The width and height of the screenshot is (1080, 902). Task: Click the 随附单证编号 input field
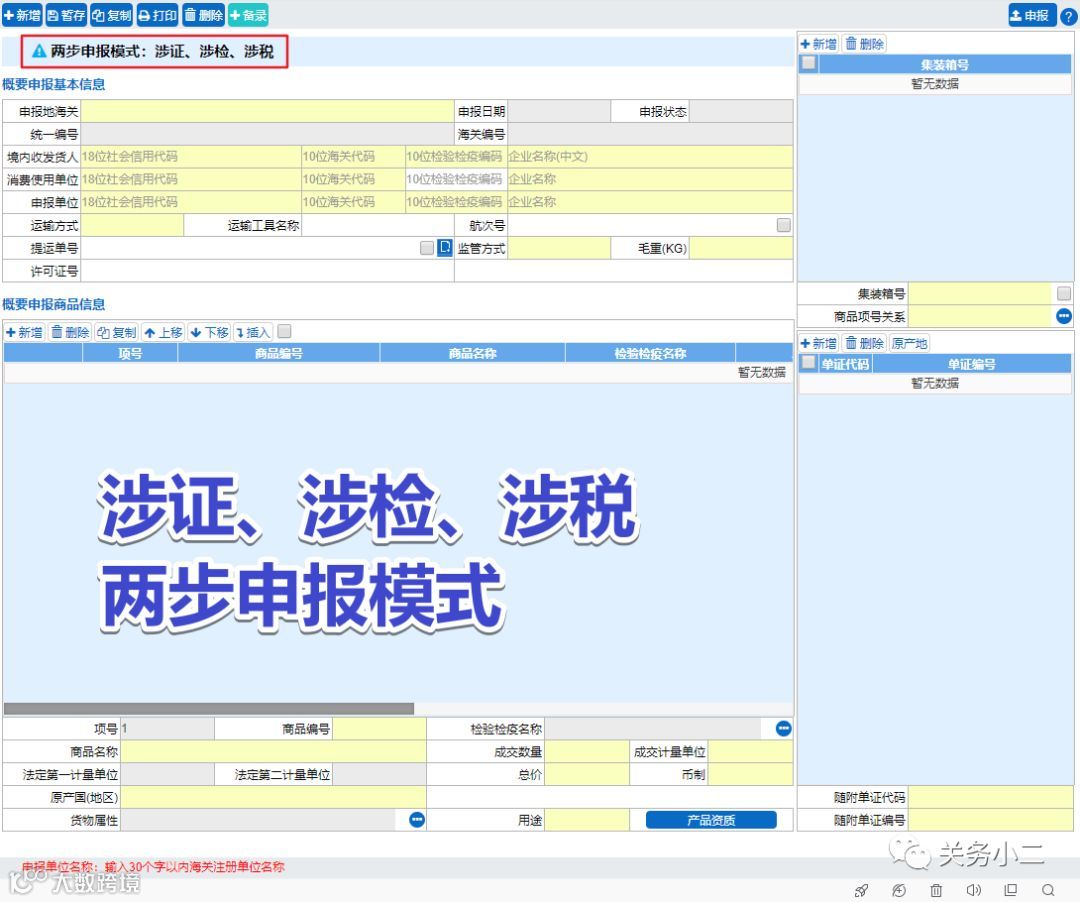click(x=990, y=820)
